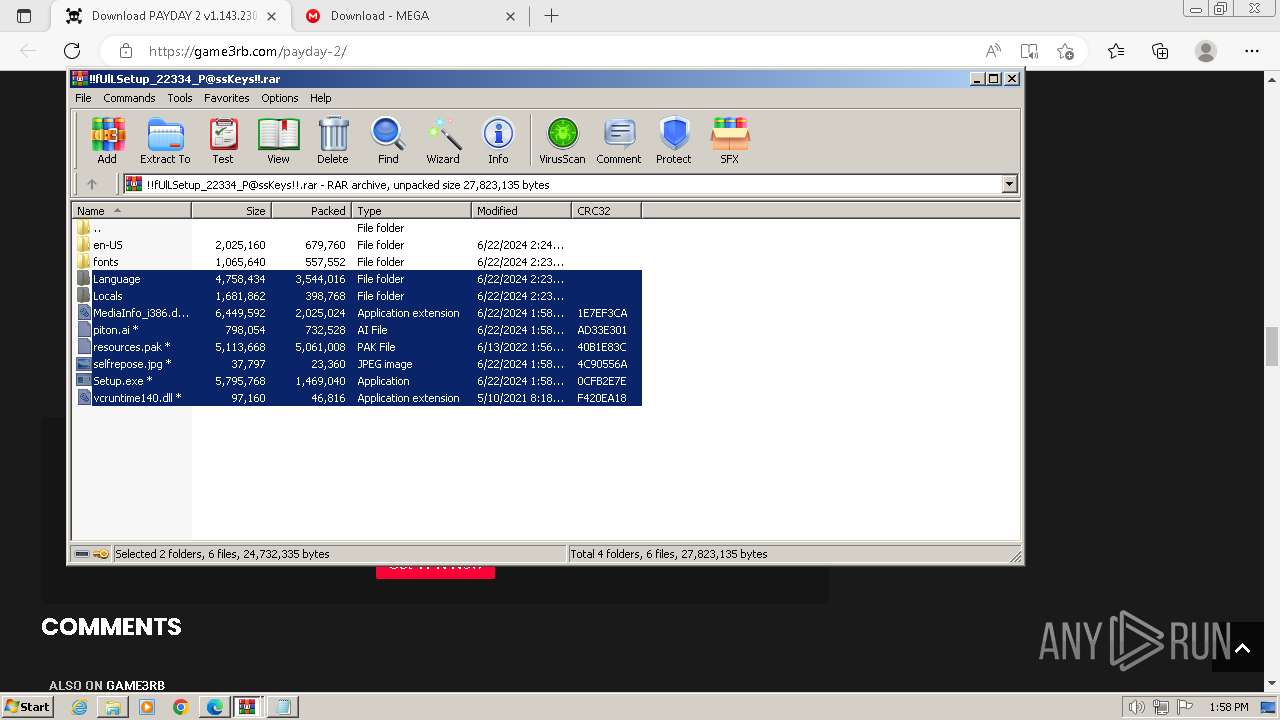Open Internet Explorer from taskbar
The height and width of the screenshot is (720, 1280).
(79, 707)
